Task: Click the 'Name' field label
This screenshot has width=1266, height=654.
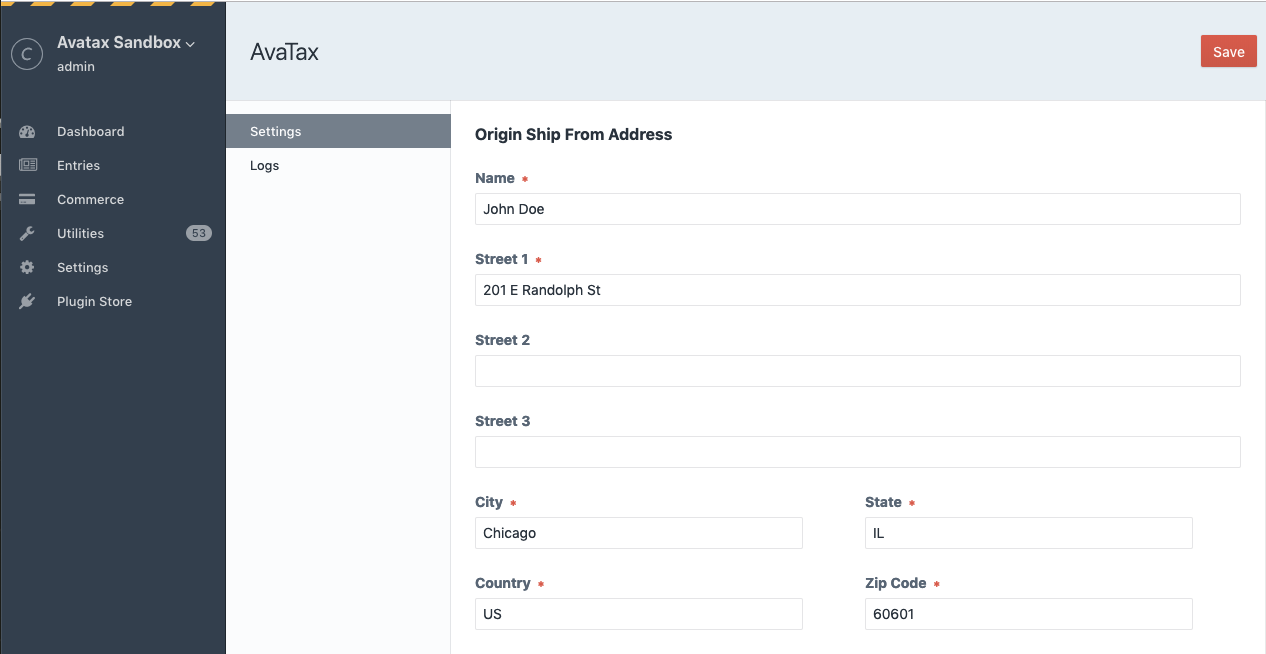Action: pyautogui.click(x=495, y=178)
